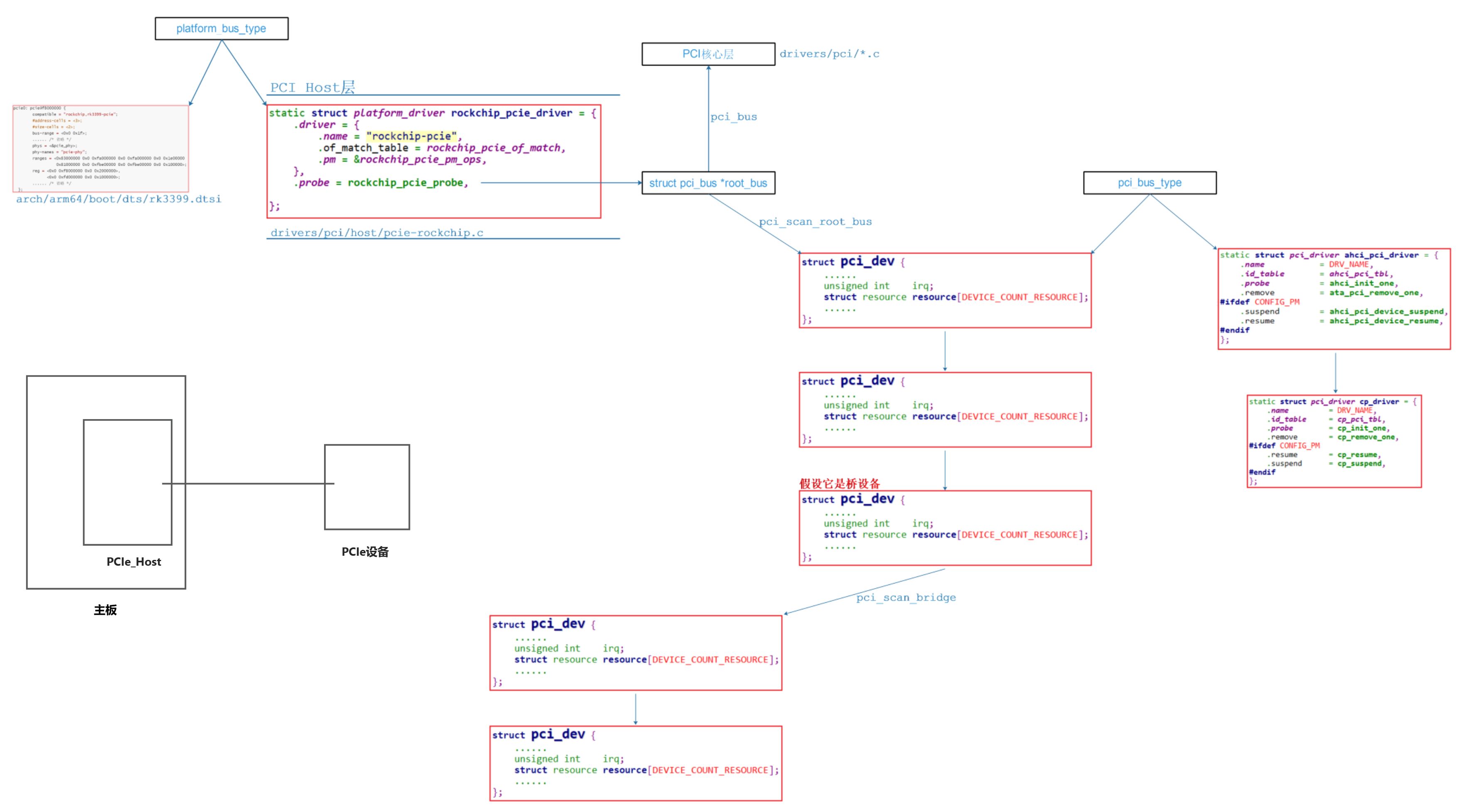Click the "rockchip-pcie" name string

coord(411,136)
